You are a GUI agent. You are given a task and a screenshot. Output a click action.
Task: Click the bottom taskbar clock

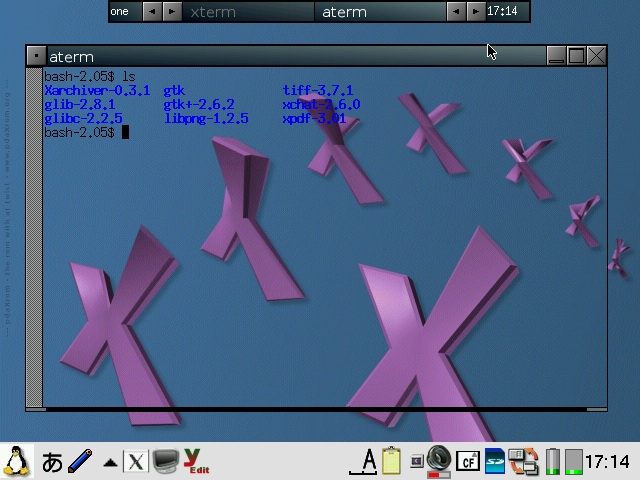(x=607, y=461)
